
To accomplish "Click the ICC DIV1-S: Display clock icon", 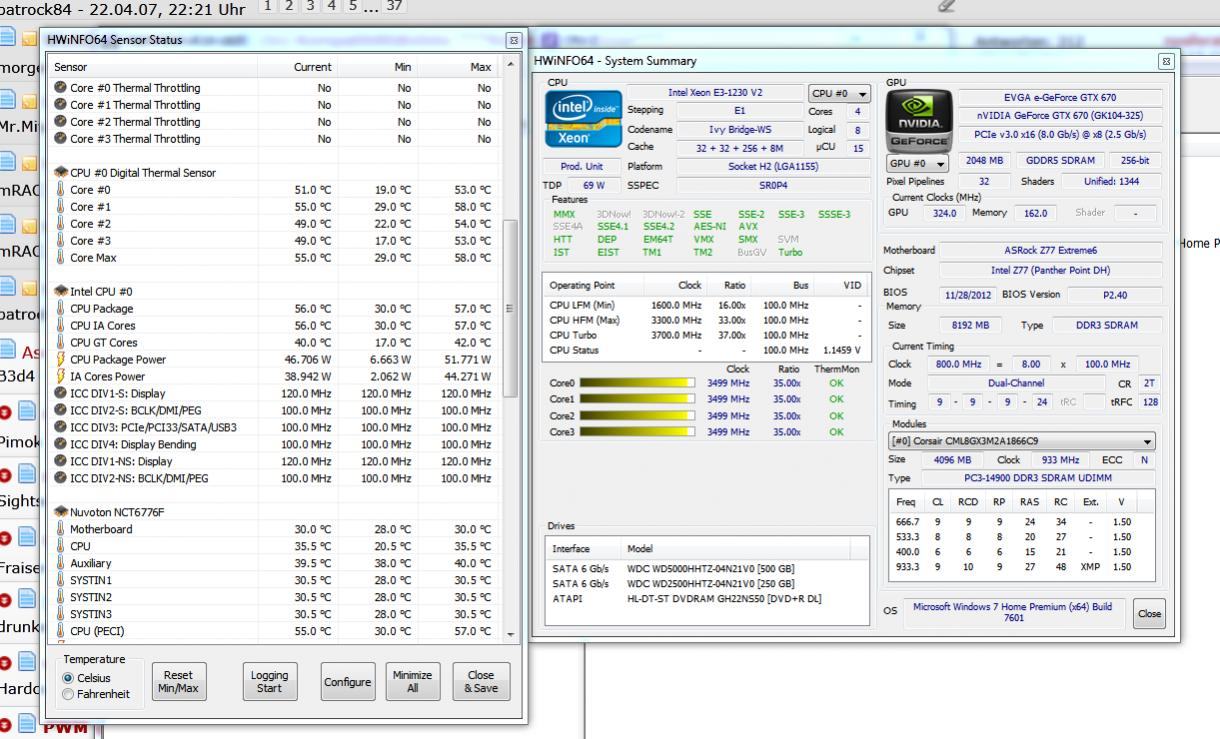I will click(x=60, y=394).
